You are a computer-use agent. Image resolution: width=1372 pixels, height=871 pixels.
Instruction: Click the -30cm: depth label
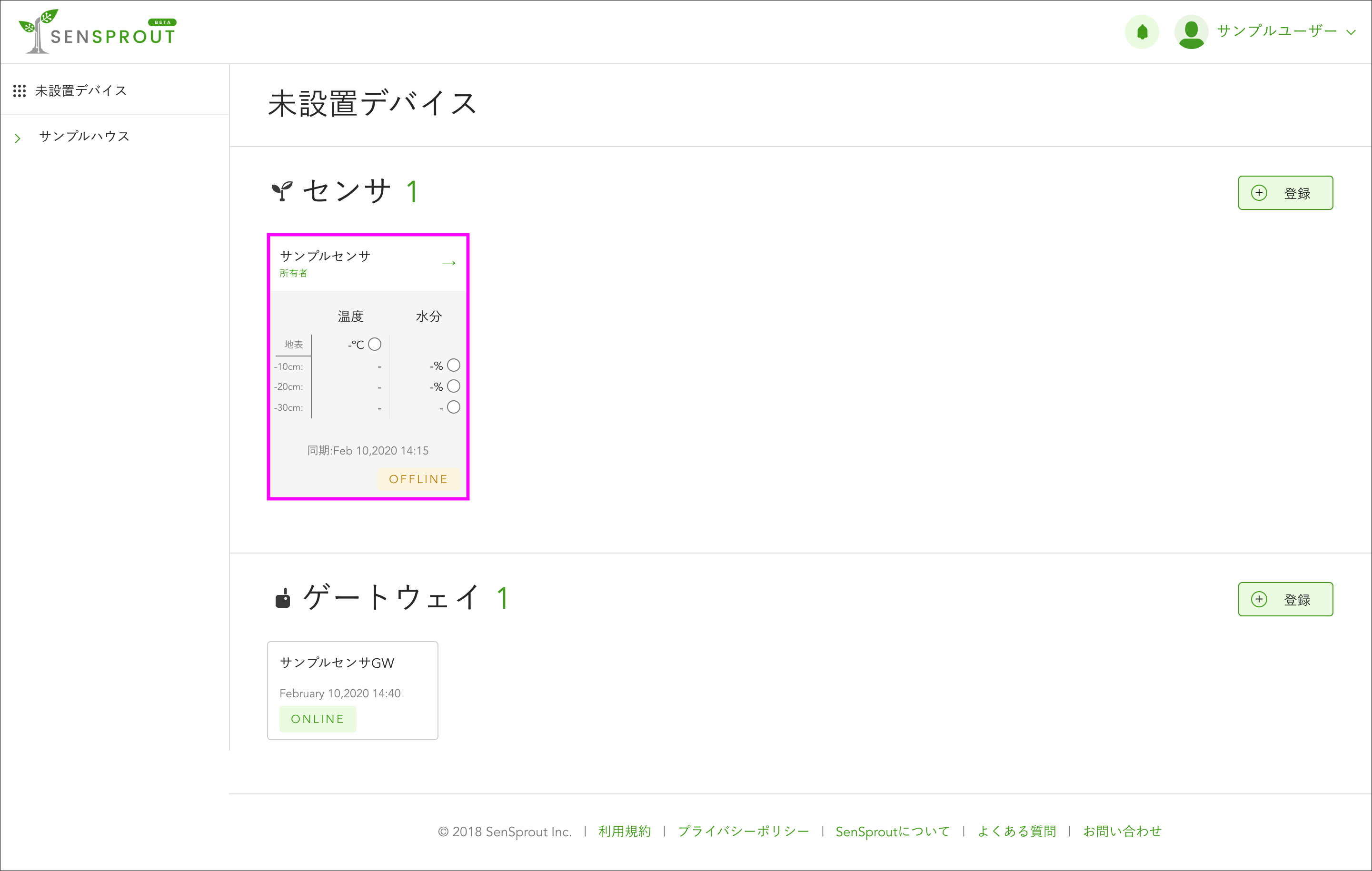pyautogui.click(x=288, y=408)
